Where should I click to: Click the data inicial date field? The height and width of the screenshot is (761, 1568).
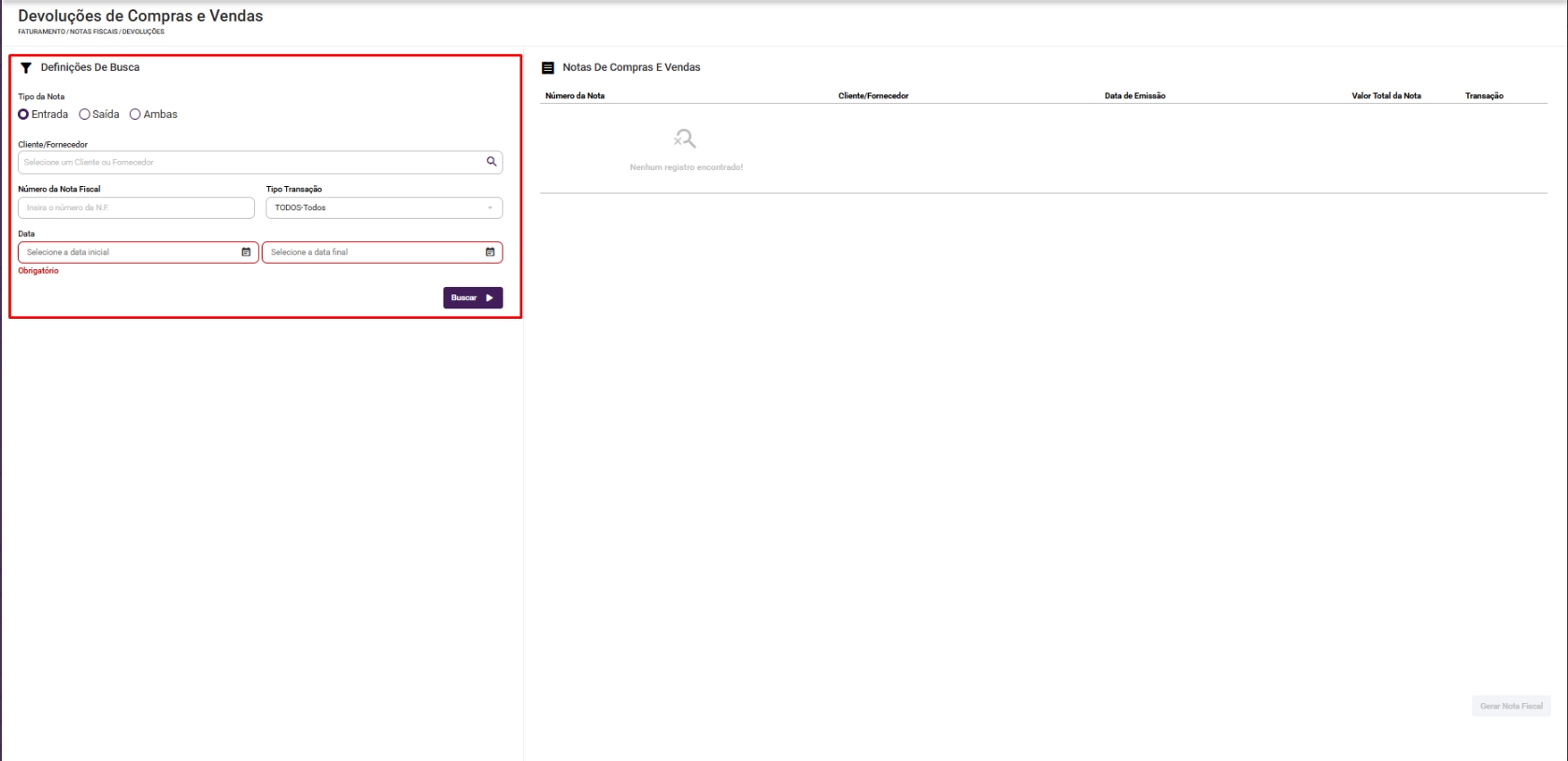coord(138,252)
